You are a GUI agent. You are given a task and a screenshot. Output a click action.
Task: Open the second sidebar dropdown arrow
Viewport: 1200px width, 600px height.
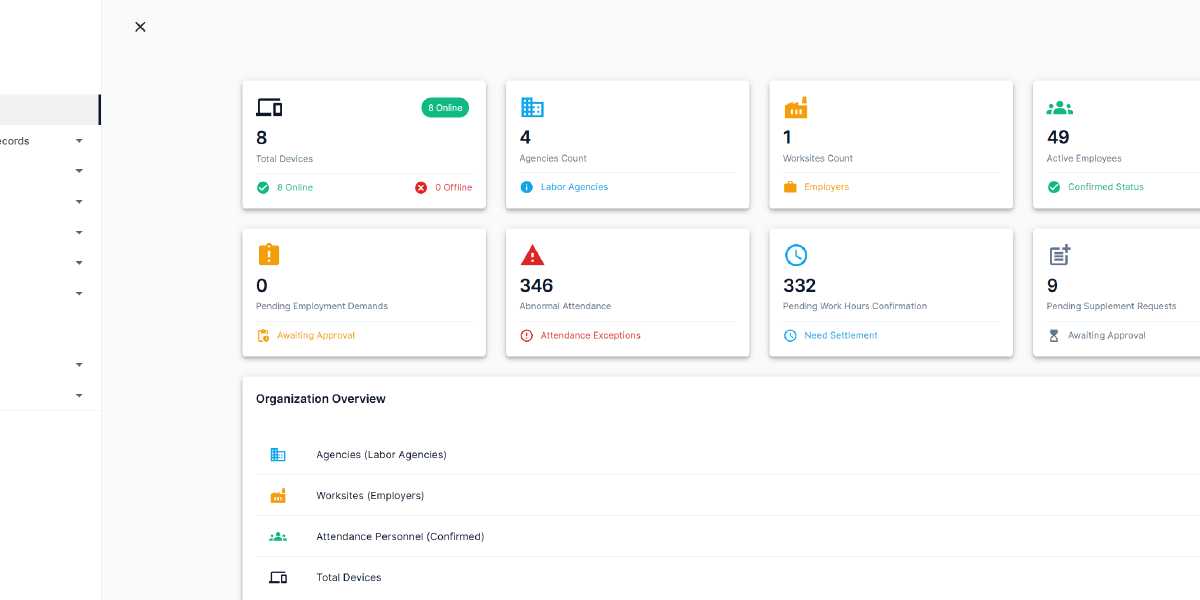tap(79, 171)
